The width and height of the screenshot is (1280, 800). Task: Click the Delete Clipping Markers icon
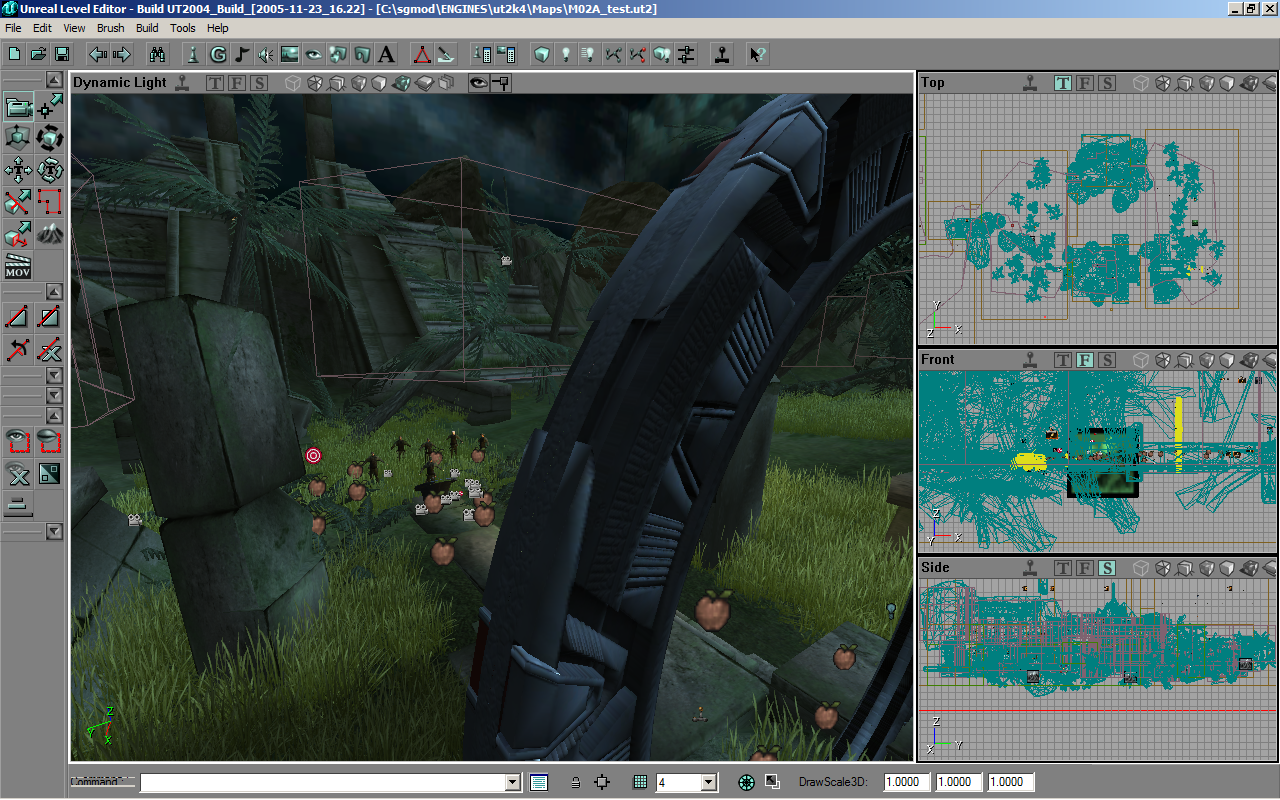tap(50, 350)
